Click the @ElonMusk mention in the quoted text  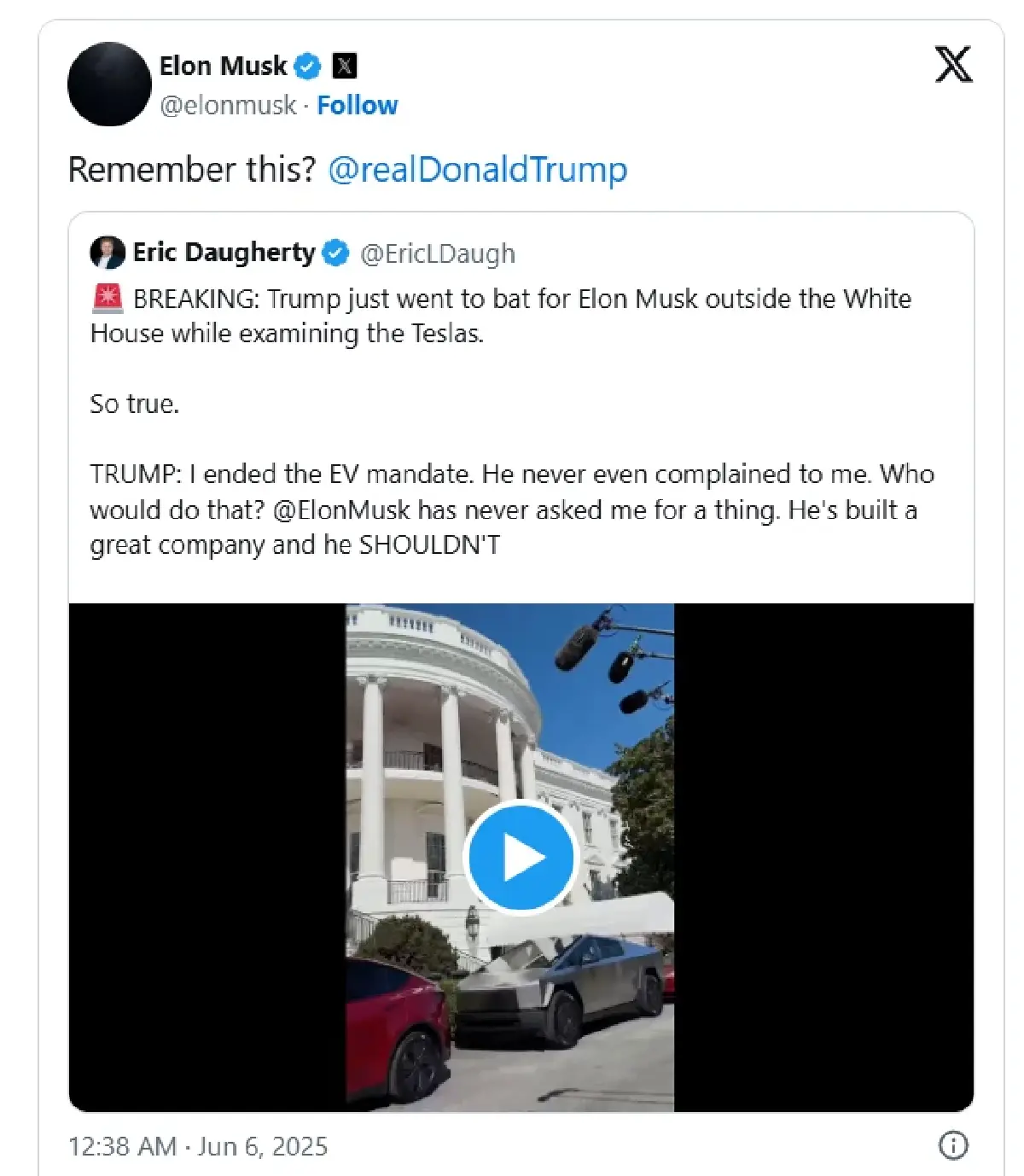tap(341, 509)
